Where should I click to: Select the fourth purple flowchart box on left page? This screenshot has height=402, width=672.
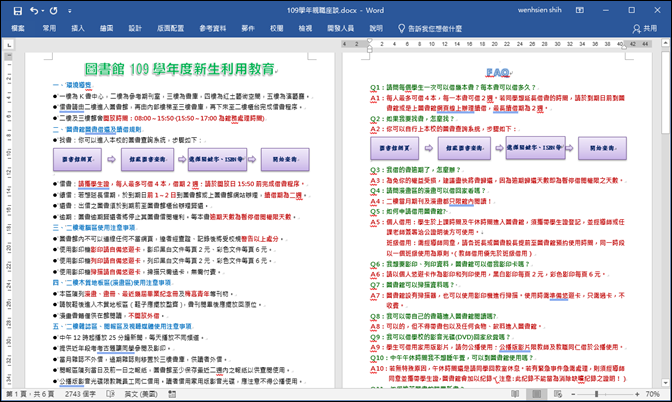coord(285,159)
